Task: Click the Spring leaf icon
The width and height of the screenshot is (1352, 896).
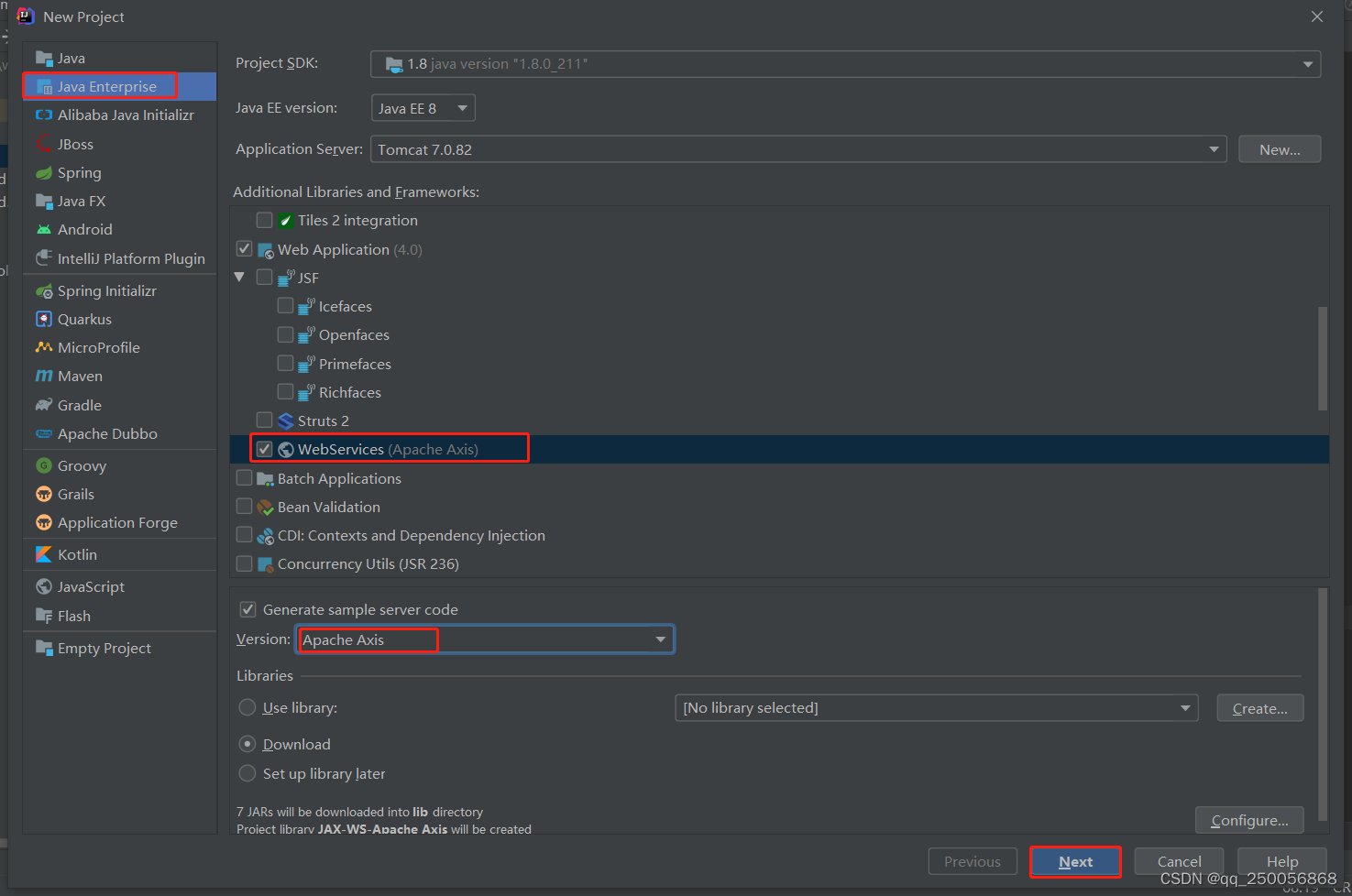Action: (x=44, y=172)
